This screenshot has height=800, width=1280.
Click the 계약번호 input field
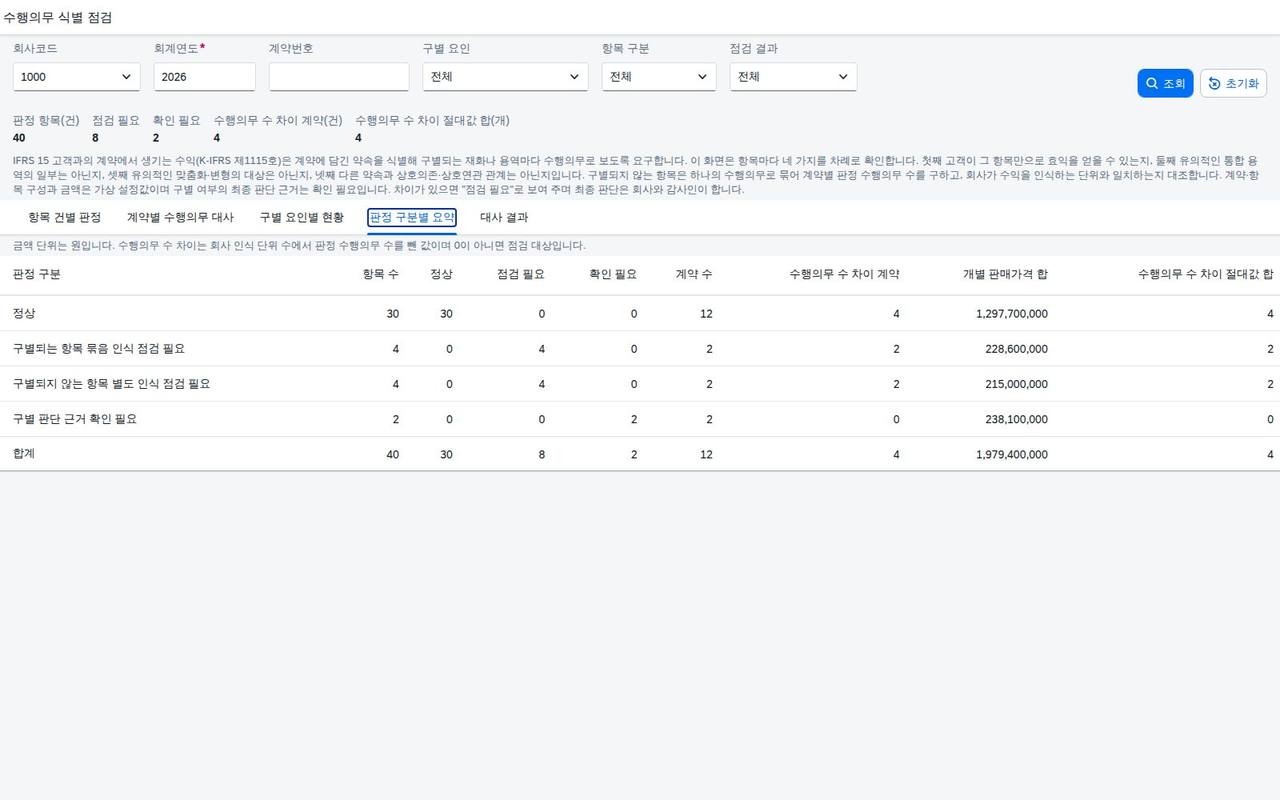pyautogui.click(x=339, y=77)
